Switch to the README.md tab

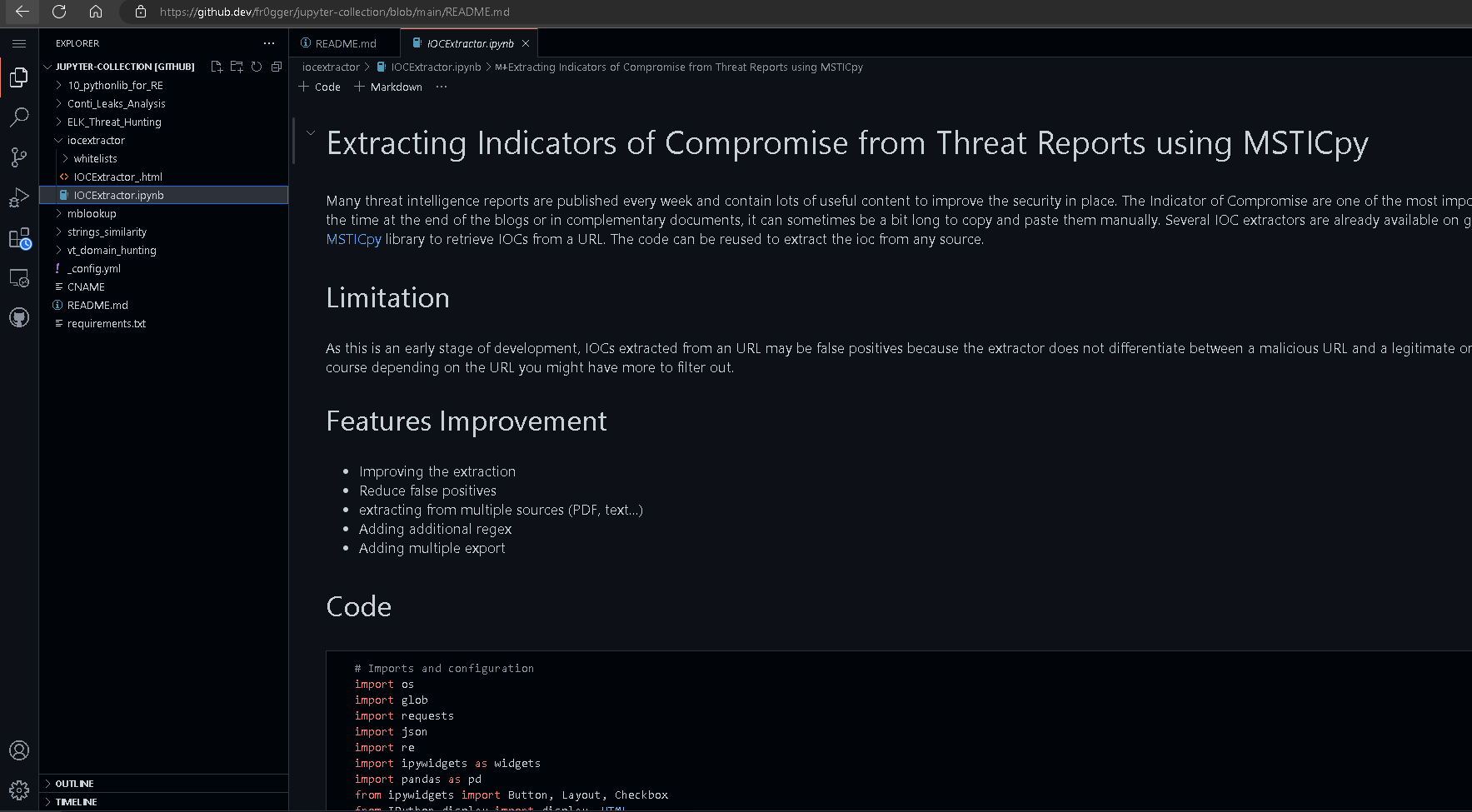coord(345,43)
